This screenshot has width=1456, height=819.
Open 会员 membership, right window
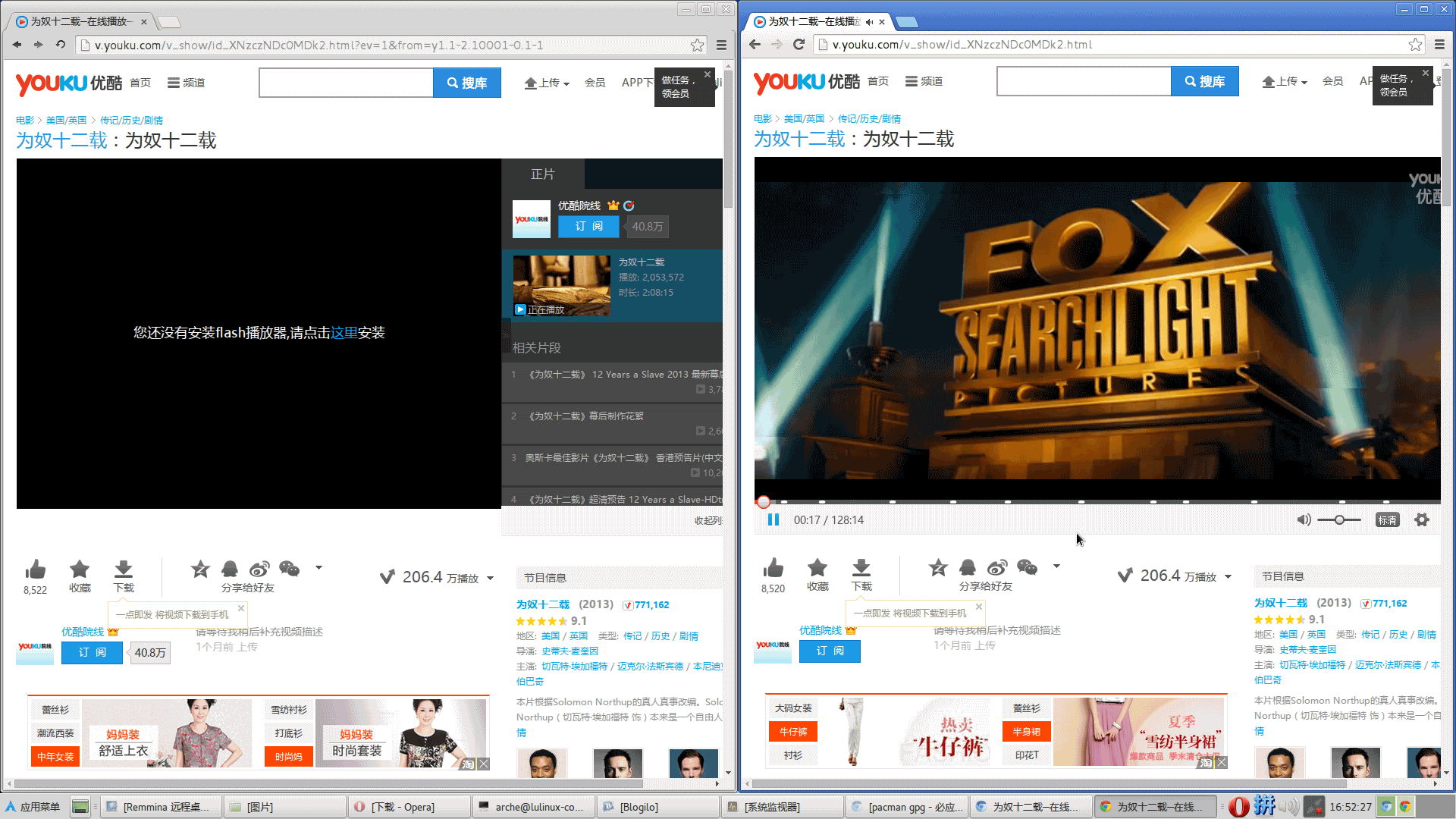(x=1333, y=81)
